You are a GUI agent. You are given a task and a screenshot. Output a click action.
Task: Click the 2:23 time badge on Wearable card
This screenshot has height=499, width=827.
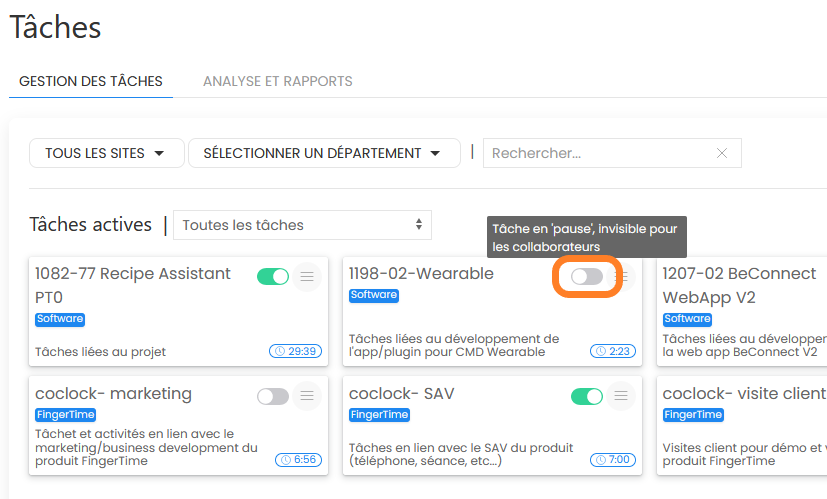(612, 351)
